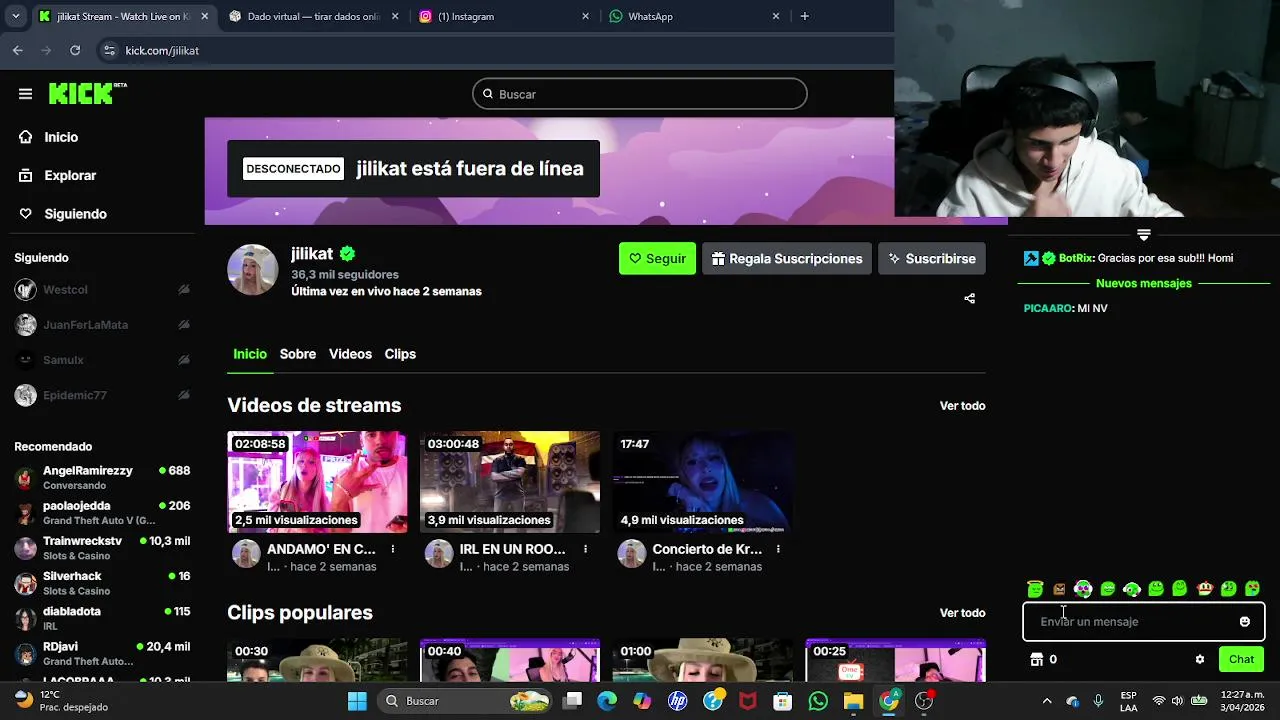Image resolution: width=1280 pixels, height=720 pixels.
Task: Insert the angry brown box emote
Action: point(1059,589)
